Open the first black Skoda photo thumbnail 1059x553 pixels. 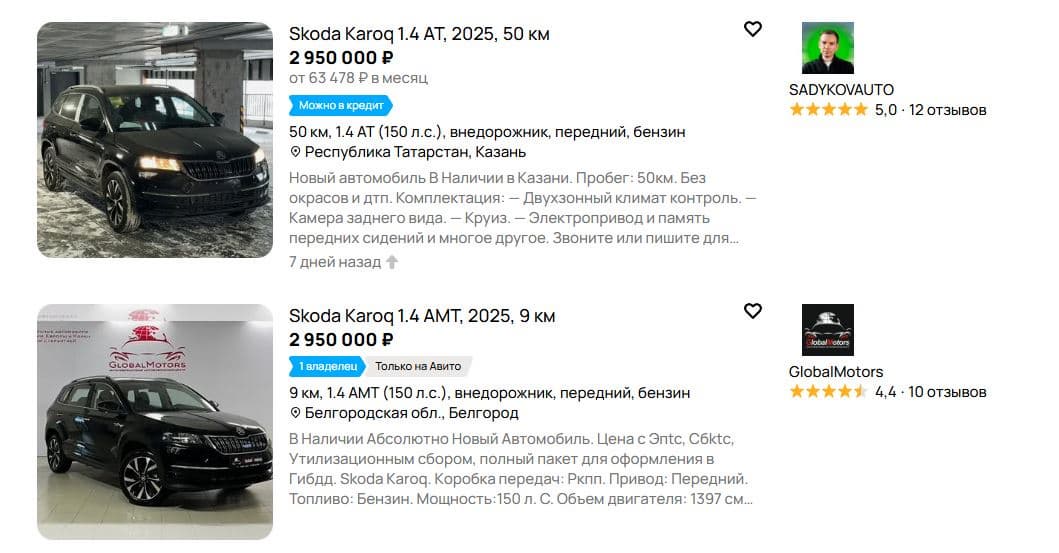click(x=155, y=140)
